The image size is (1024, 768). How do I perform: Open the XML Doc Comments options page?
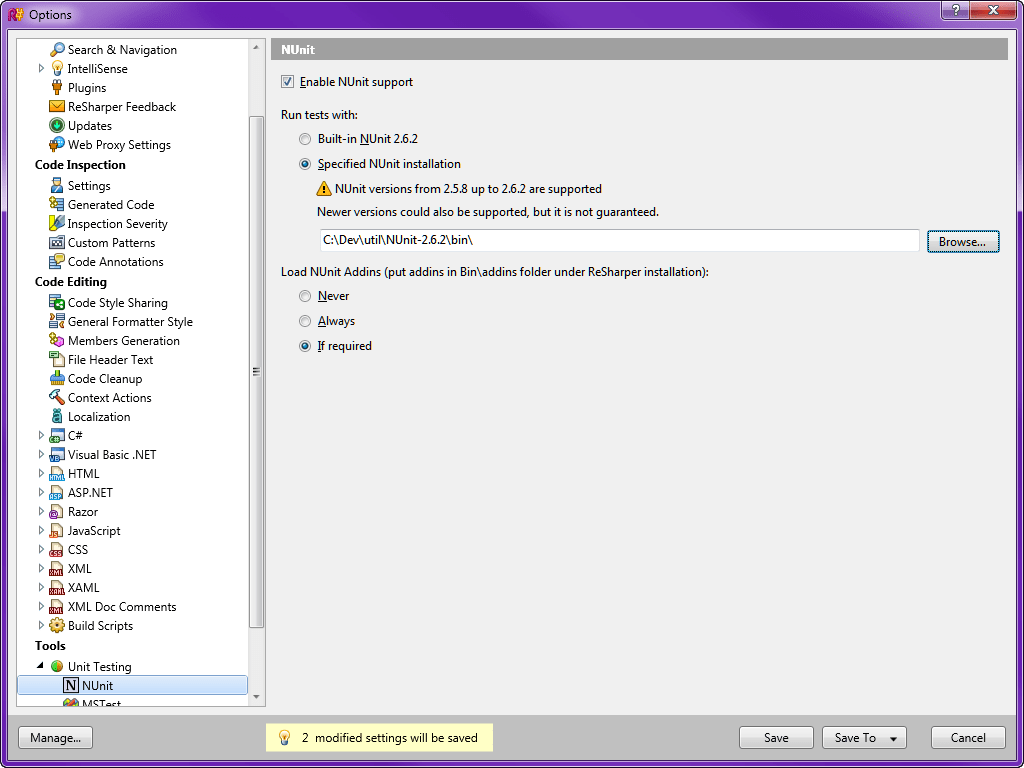(x=121, y=607)
